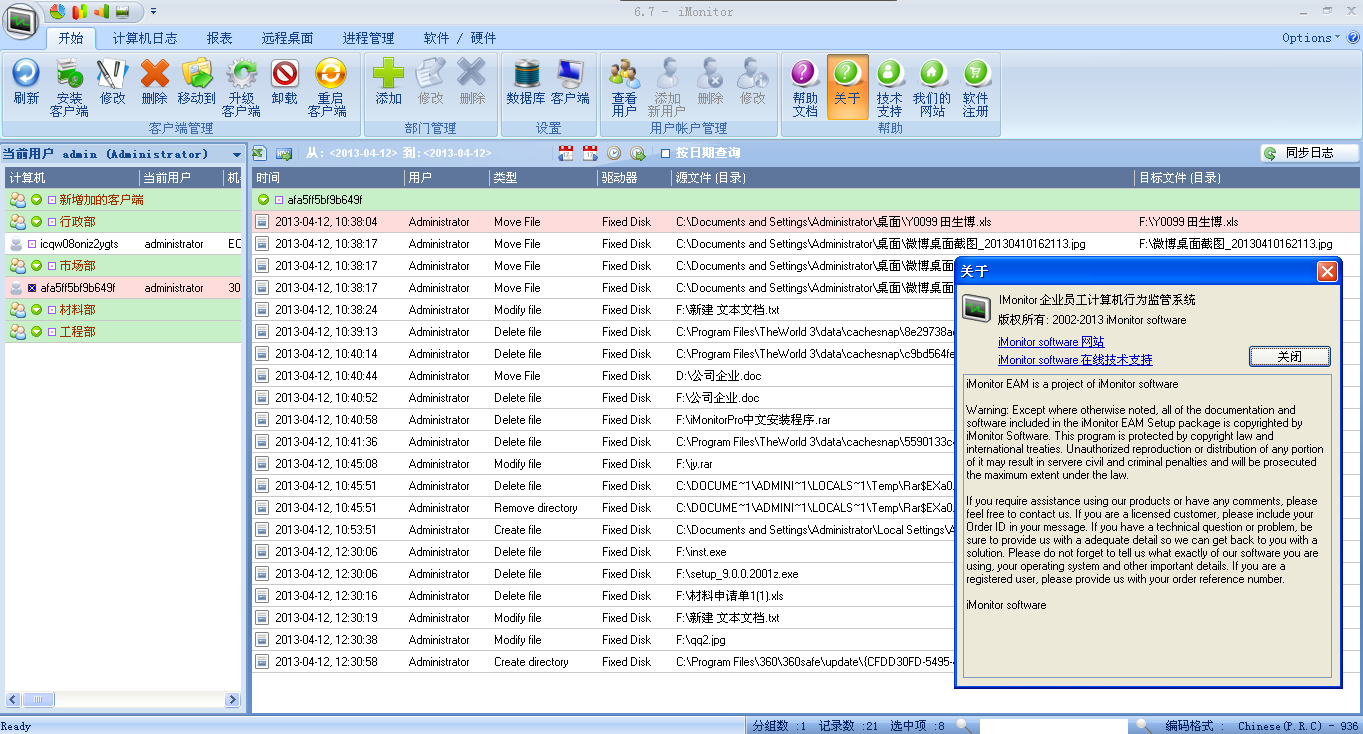Toggle checkbox of computer icqw08oniz2ygts
The image size is (1363, 734).
[x=32, y=244]
